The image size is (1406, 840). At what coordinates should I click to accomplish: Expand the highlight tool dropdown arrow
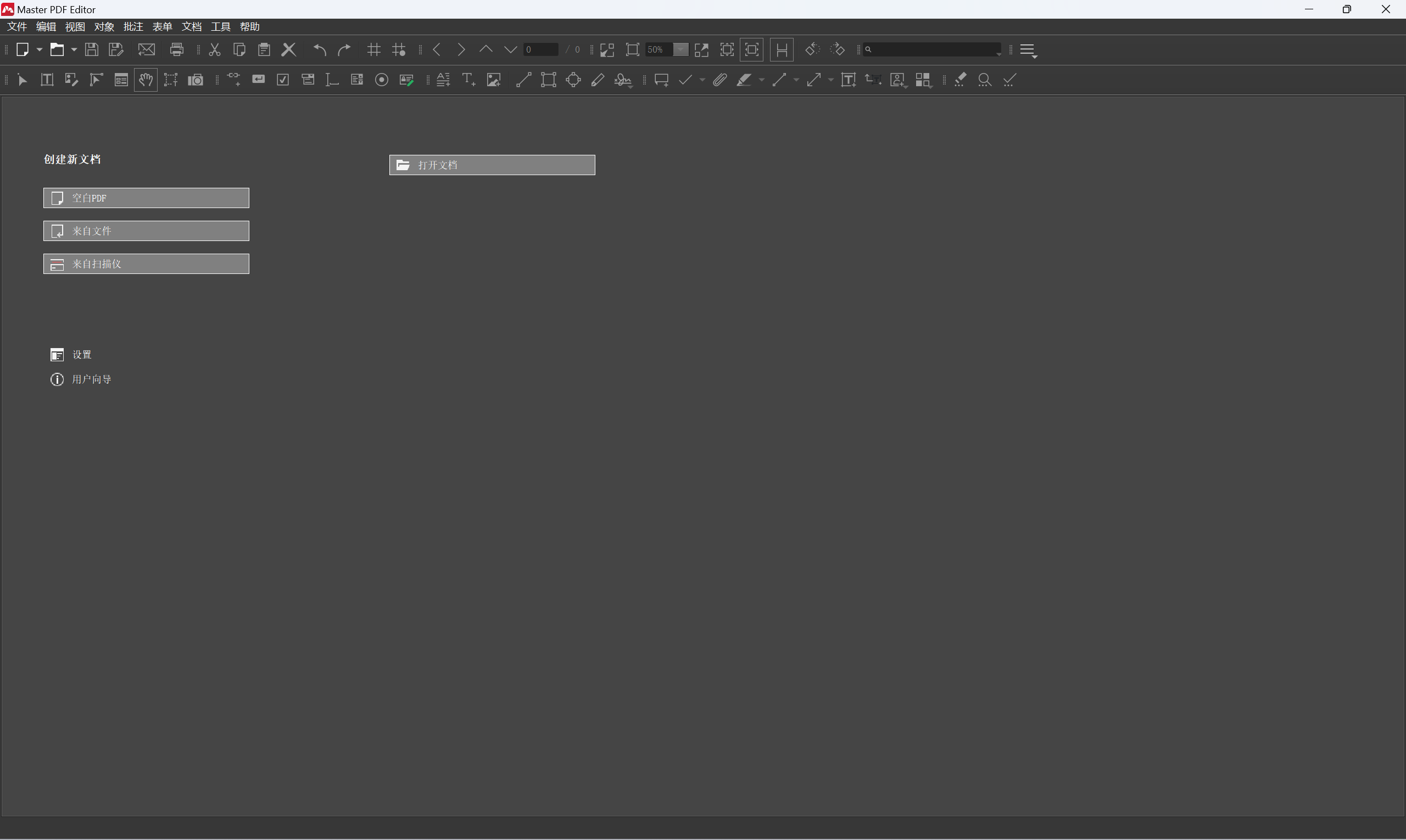point(762,80)
